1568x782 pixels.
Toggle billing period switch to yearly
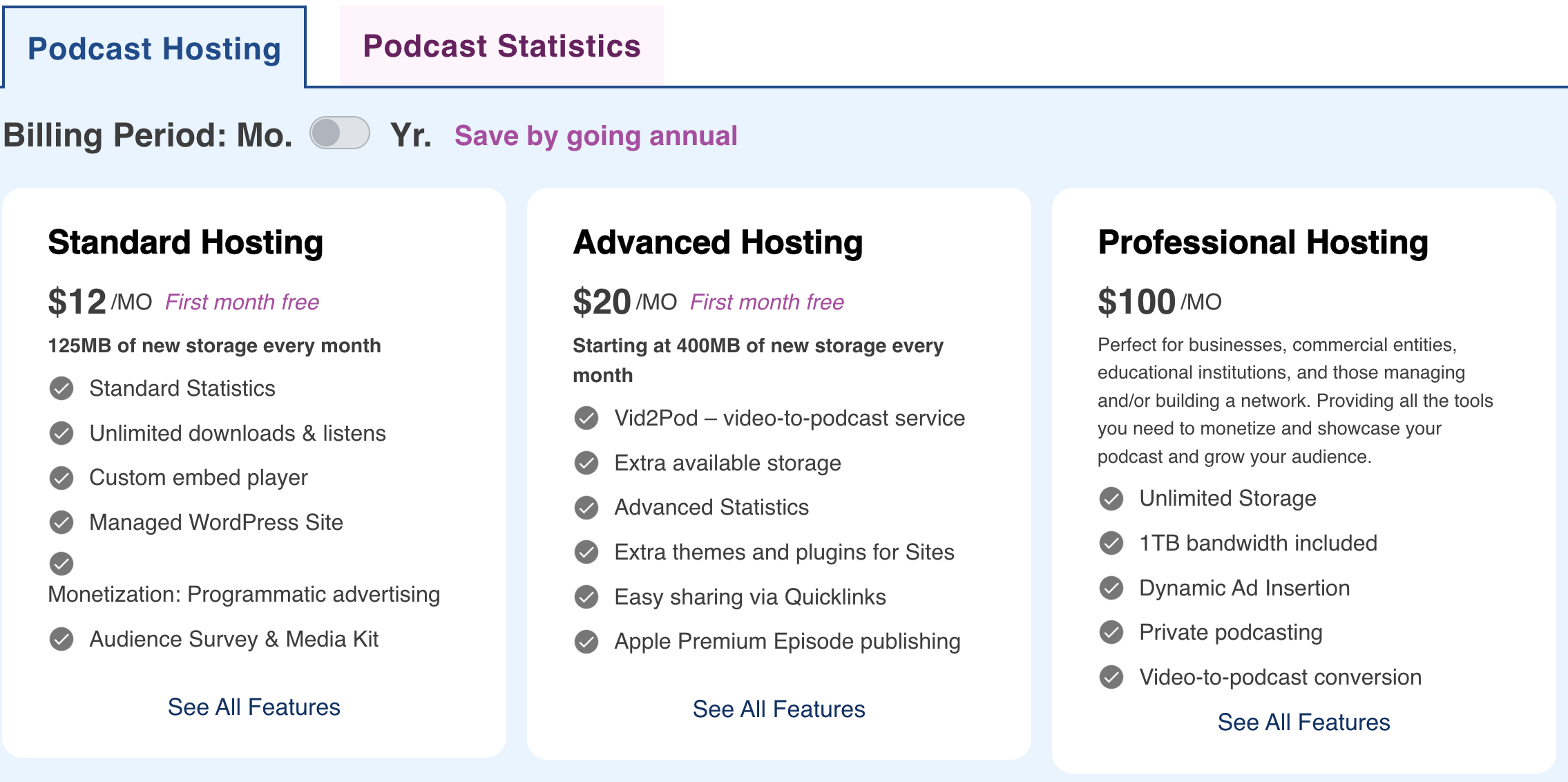pyautogui.click(x=339, y=133)
